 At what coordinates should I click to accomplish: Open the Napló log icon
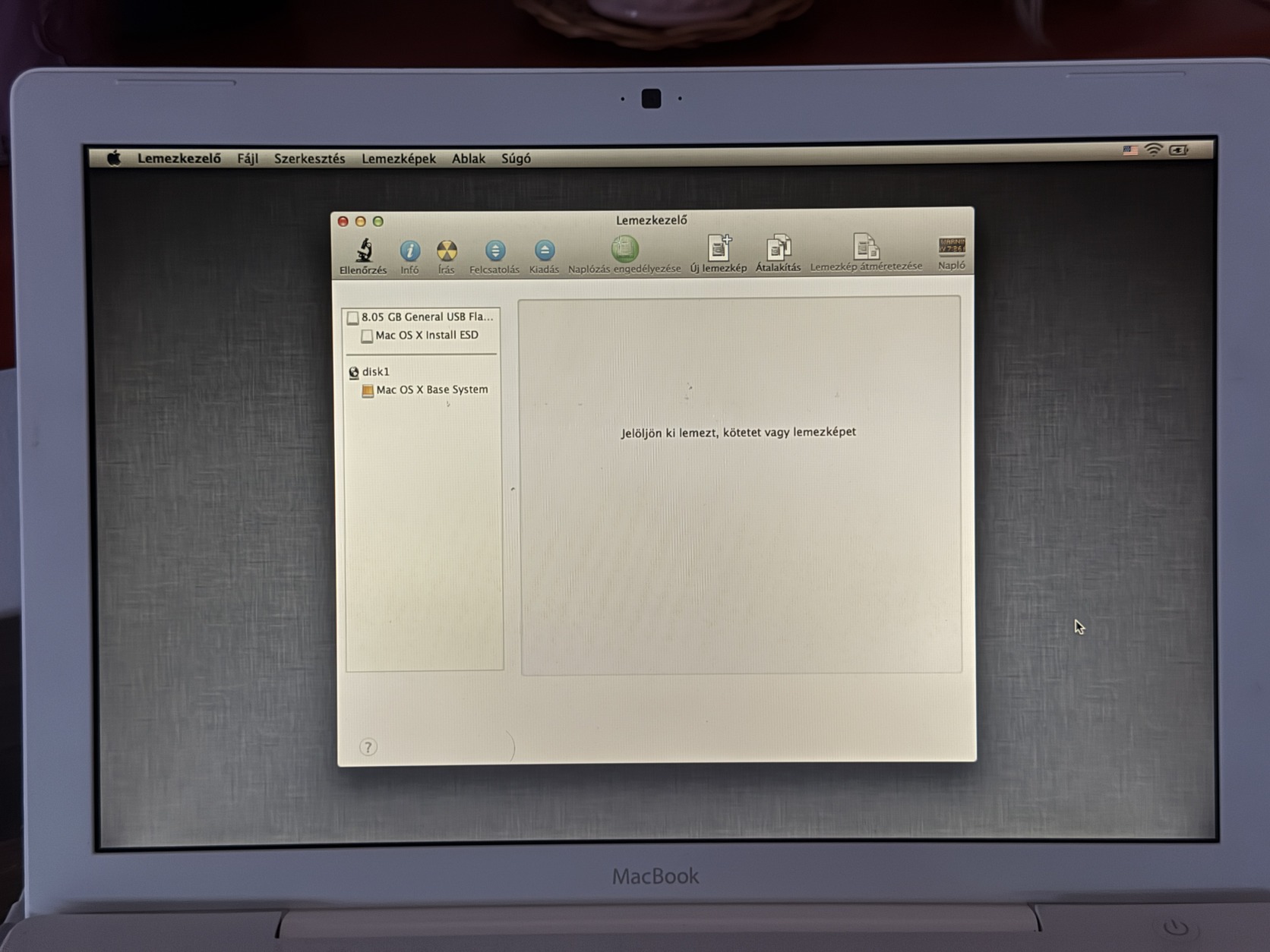(x=952, y=247)
